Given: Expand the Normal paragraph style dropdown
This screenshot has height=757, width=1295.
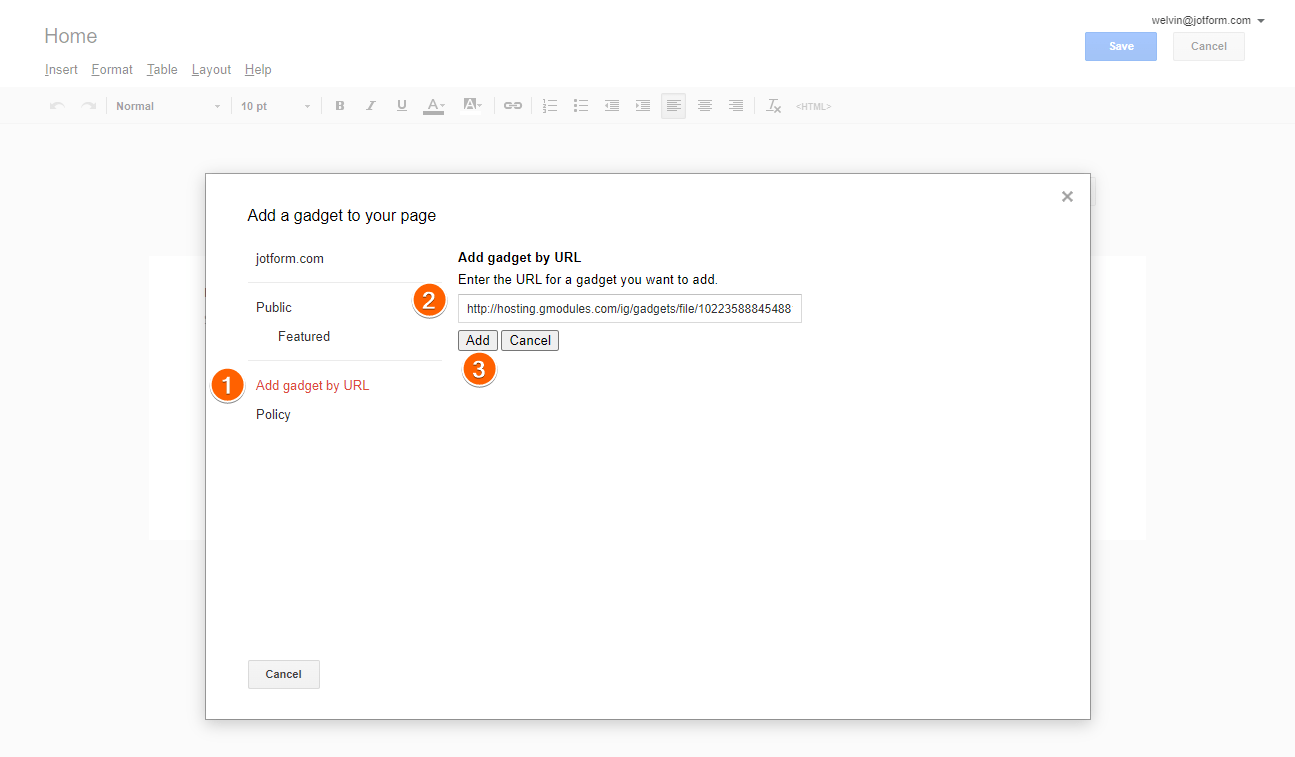Looking at the screenshot, I should (x=168, y=106).
